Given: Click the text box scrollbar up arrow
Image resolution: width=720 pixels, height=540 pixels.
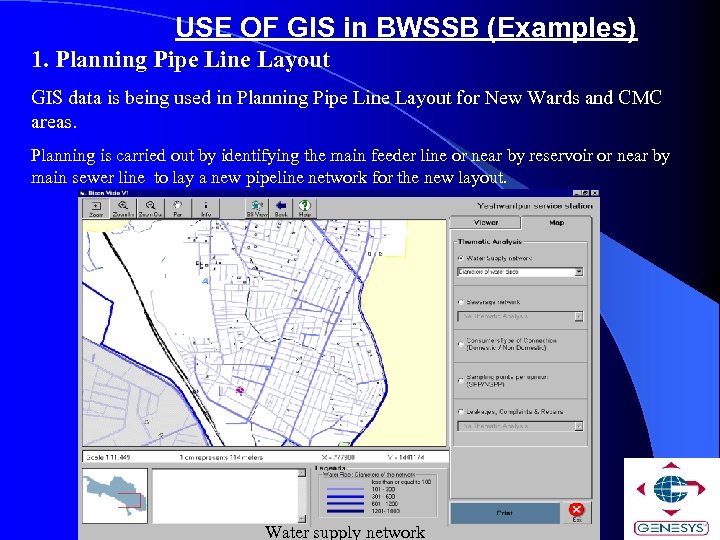Looking at the screenshot, I should point(302,473).
